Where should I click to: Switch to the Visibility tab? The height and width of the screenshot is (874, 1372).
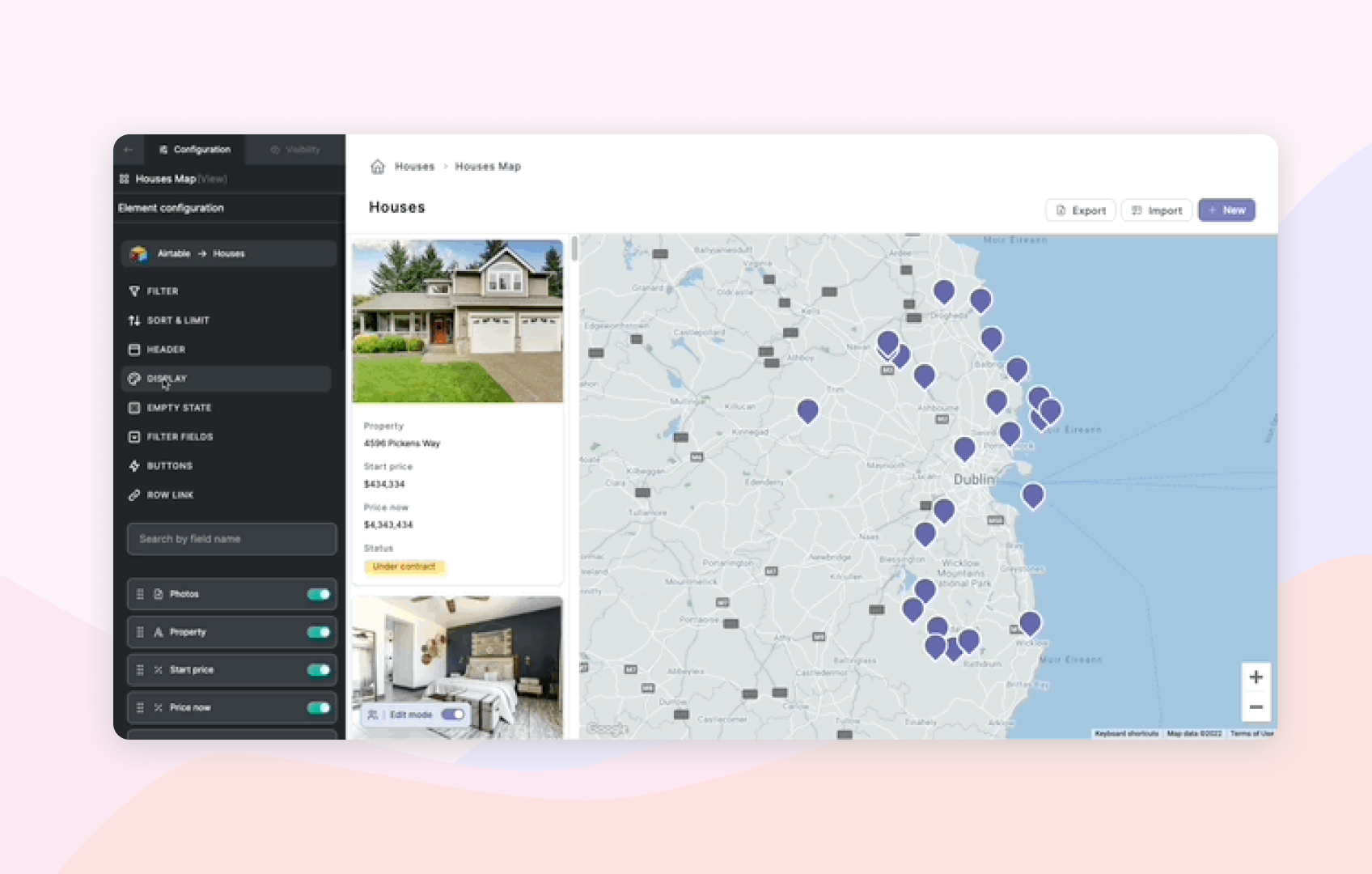coord(295,150)
